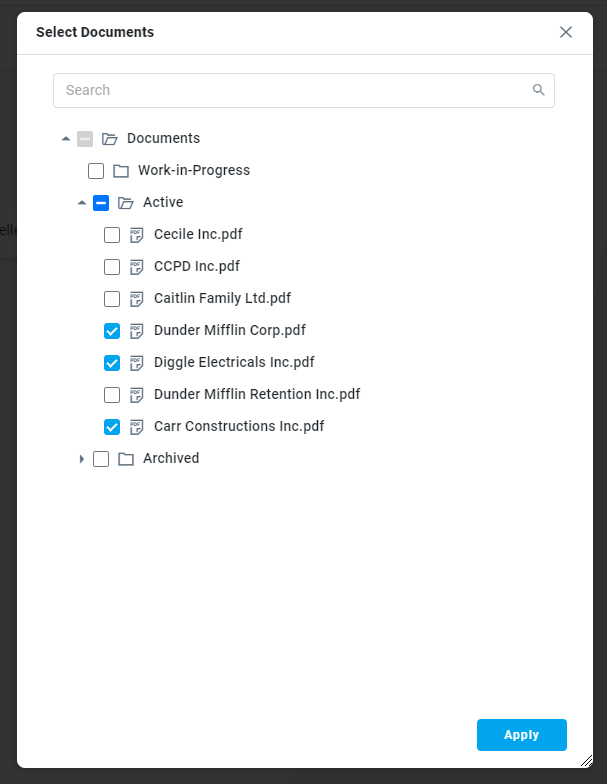Click the PDF icon for Caitlin Family Ltd.pdf

pyautogui.click(x=137, y=299)
